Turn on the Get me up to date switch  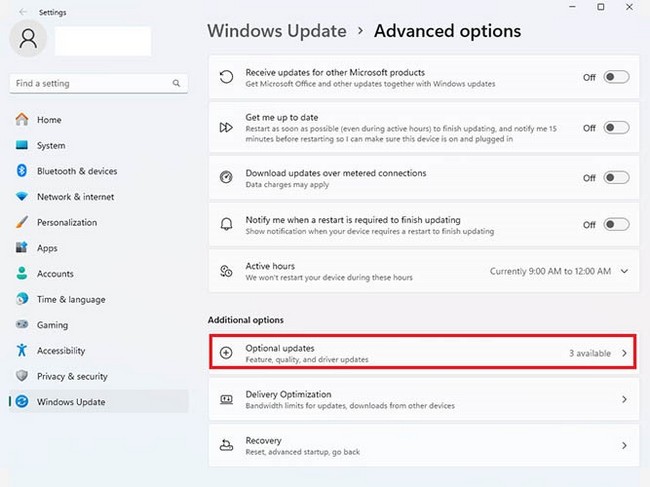click(616, 128)
